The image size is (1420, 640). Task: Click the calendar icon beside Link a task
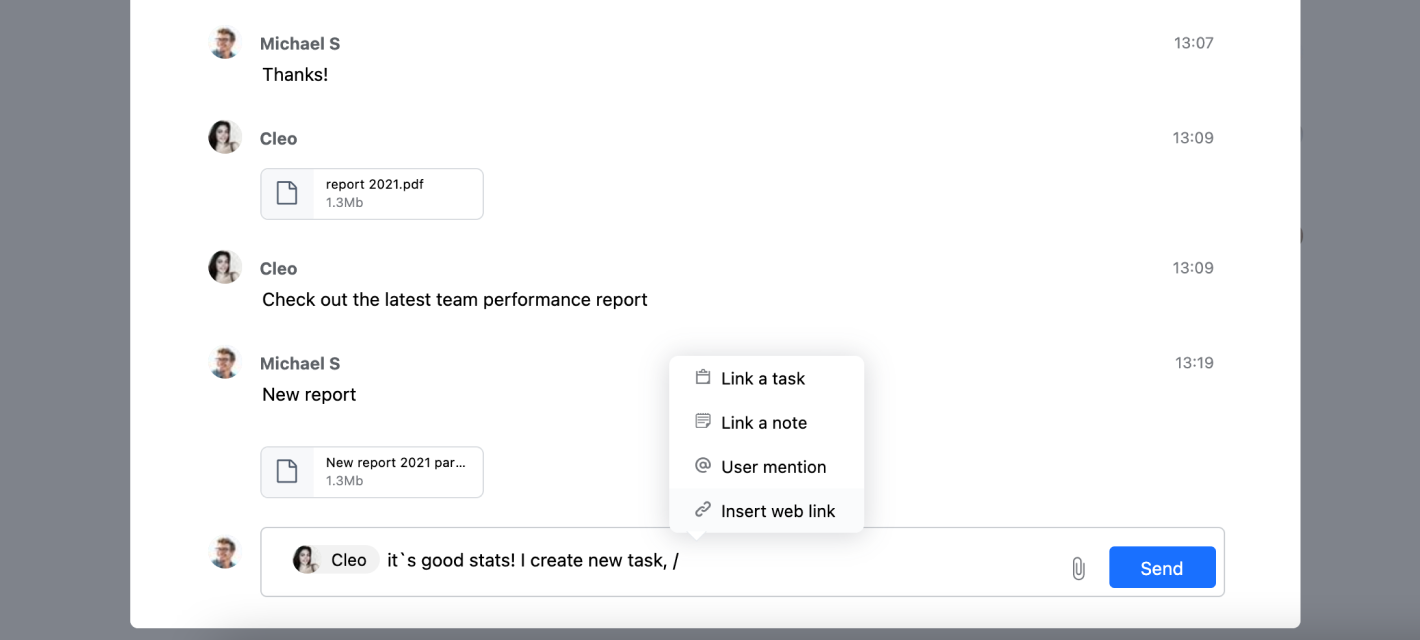(703, 378)
